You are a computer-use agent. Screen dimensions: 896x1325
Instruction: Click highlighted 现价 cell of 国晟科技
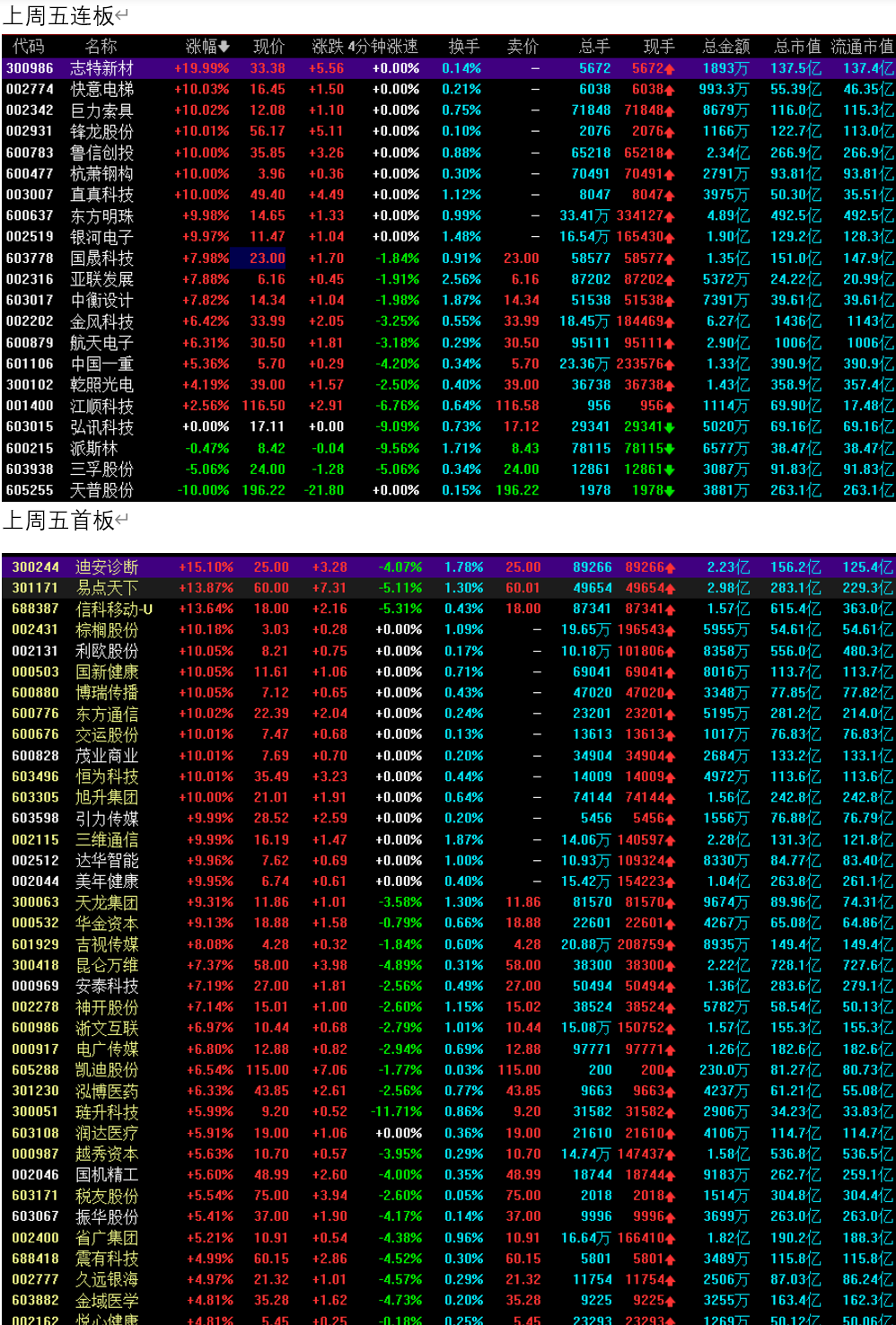259,258
